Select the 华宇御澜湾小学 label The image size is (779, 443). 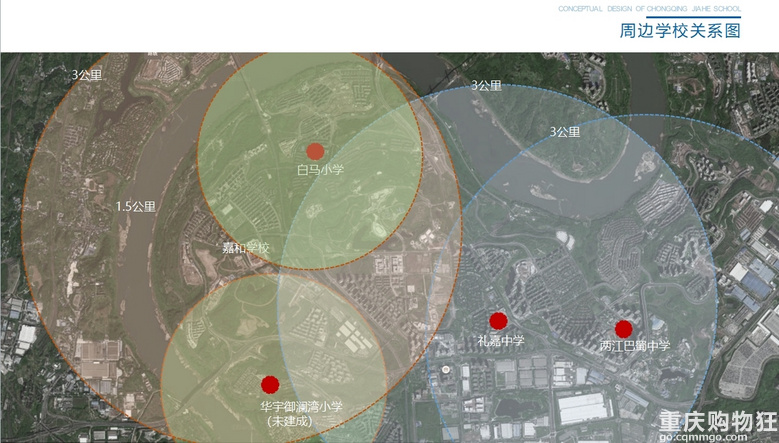(301, 407)
